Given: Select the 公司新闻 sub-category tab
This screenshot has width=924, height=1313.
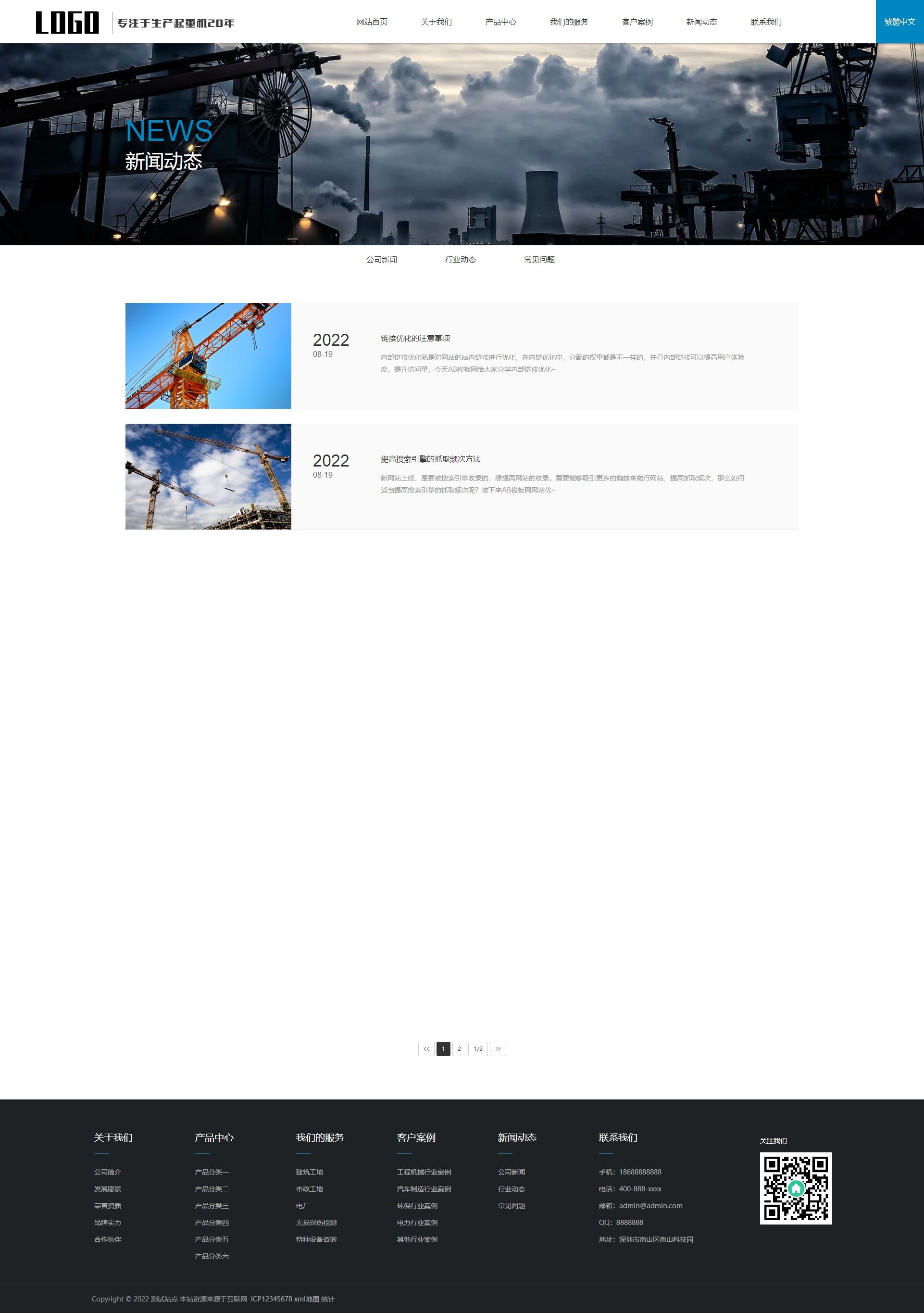Looking at the screenshot, I should coord(381,260).
